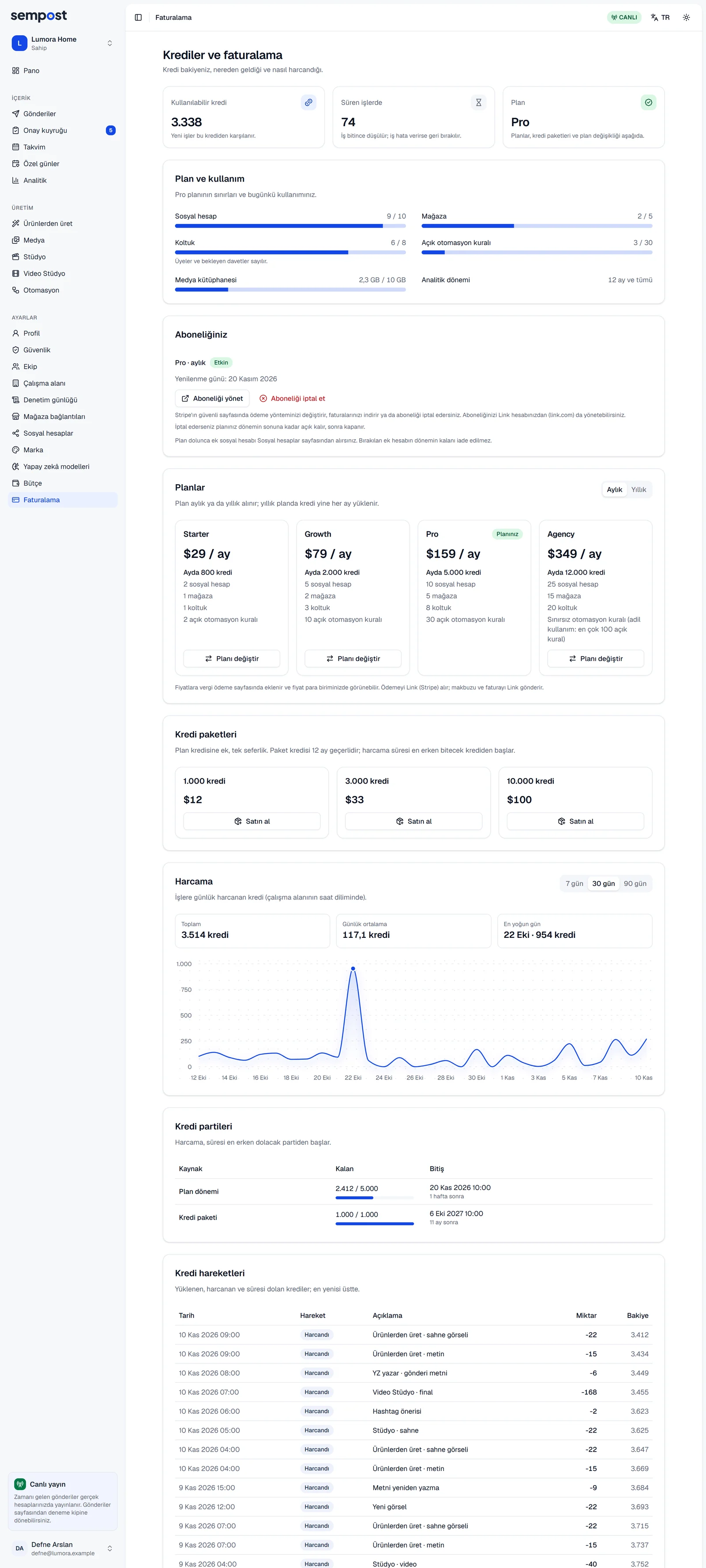Screen dimensions: 706x1568
Task: Click the Kullanılabilir kredi card coins icon
Action: (x=309, y=103)
